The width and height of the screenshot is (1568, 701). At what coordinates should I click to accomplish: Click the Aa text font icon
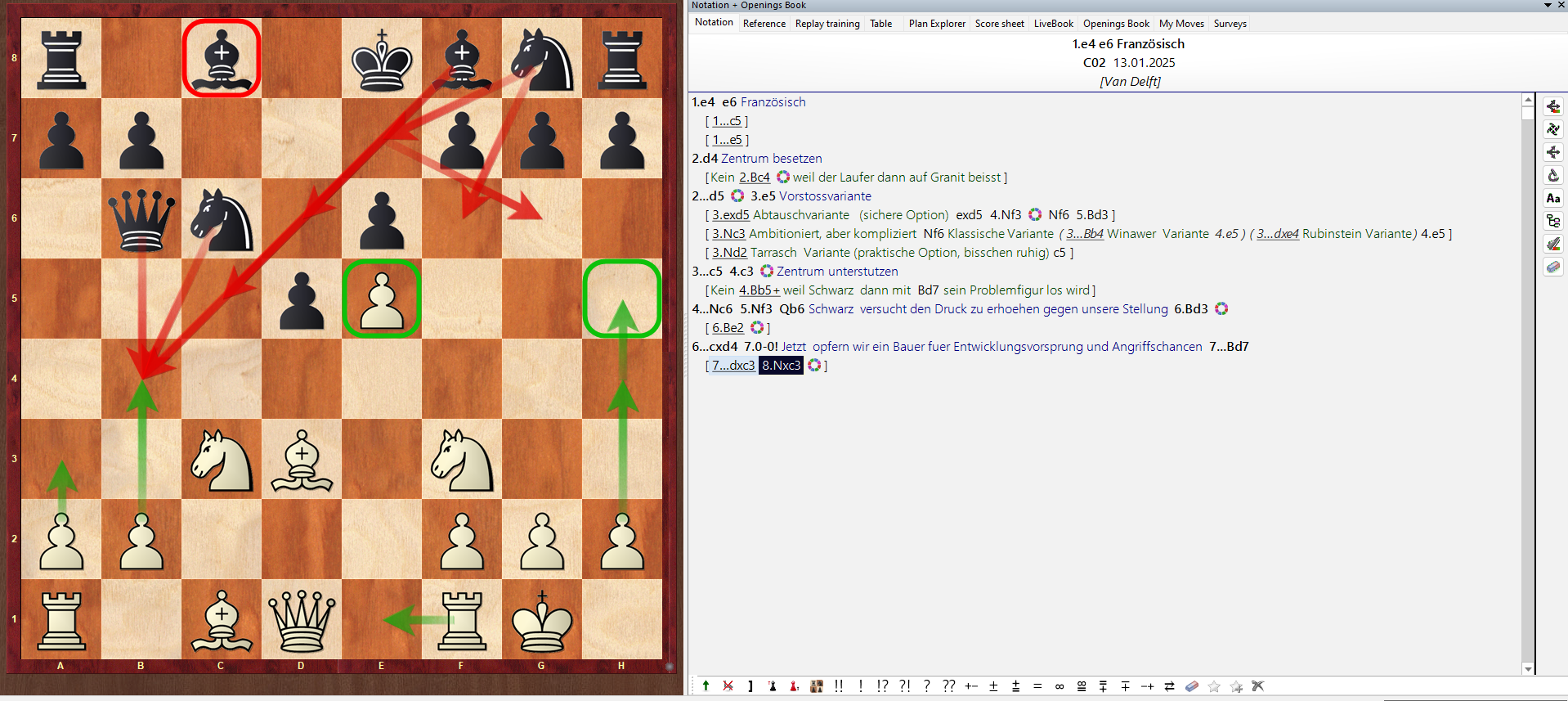[x=1552, y=198]
